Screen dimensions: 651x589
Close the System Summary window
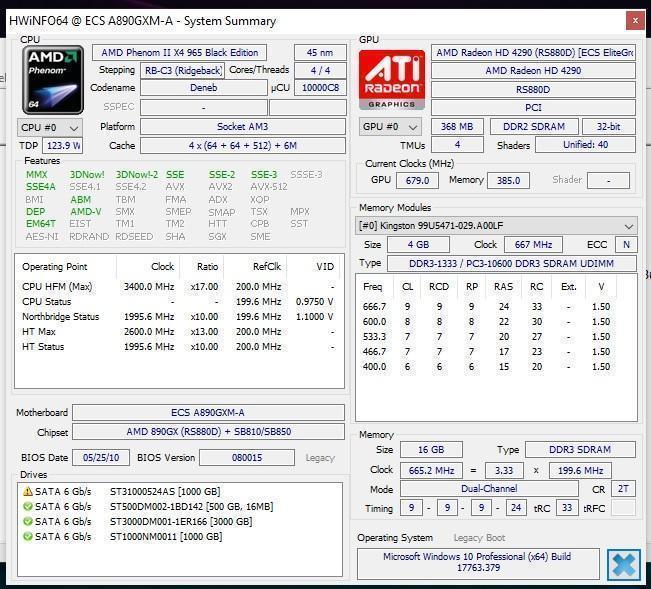(635, 20)
